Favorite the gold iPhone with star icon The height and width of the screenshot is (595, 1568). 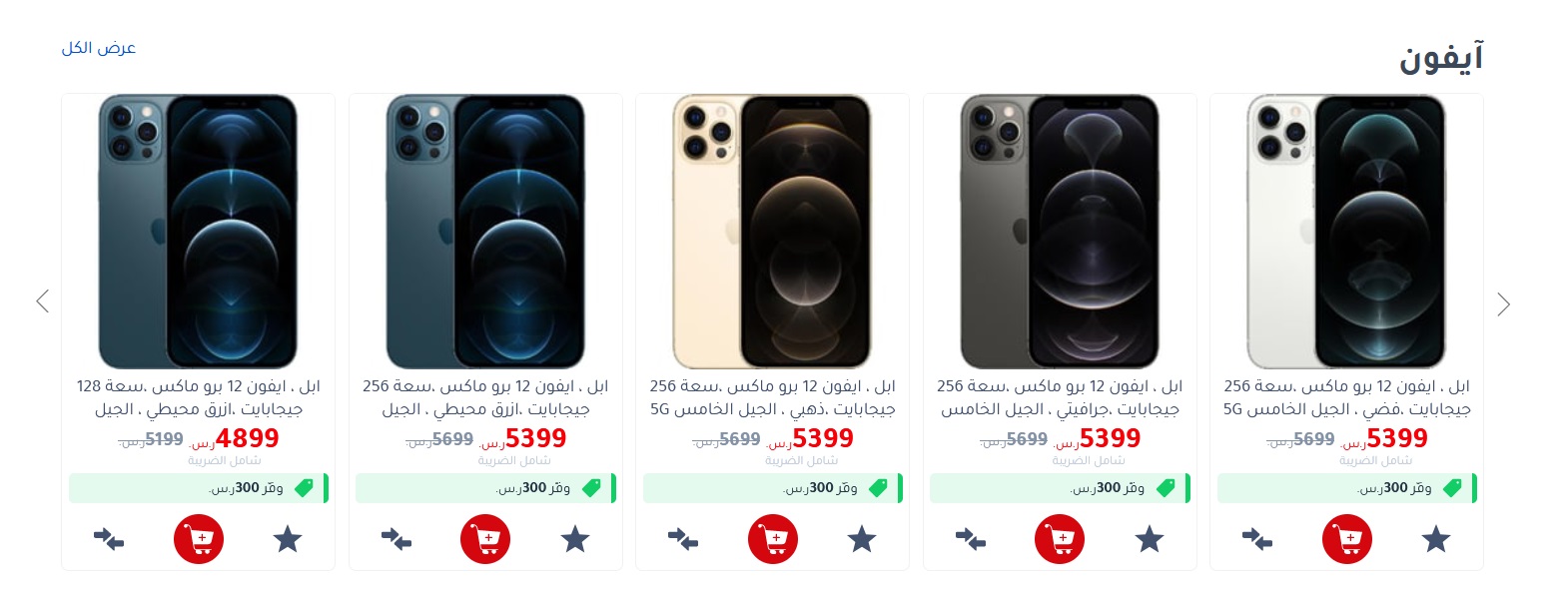pos(862,539)
